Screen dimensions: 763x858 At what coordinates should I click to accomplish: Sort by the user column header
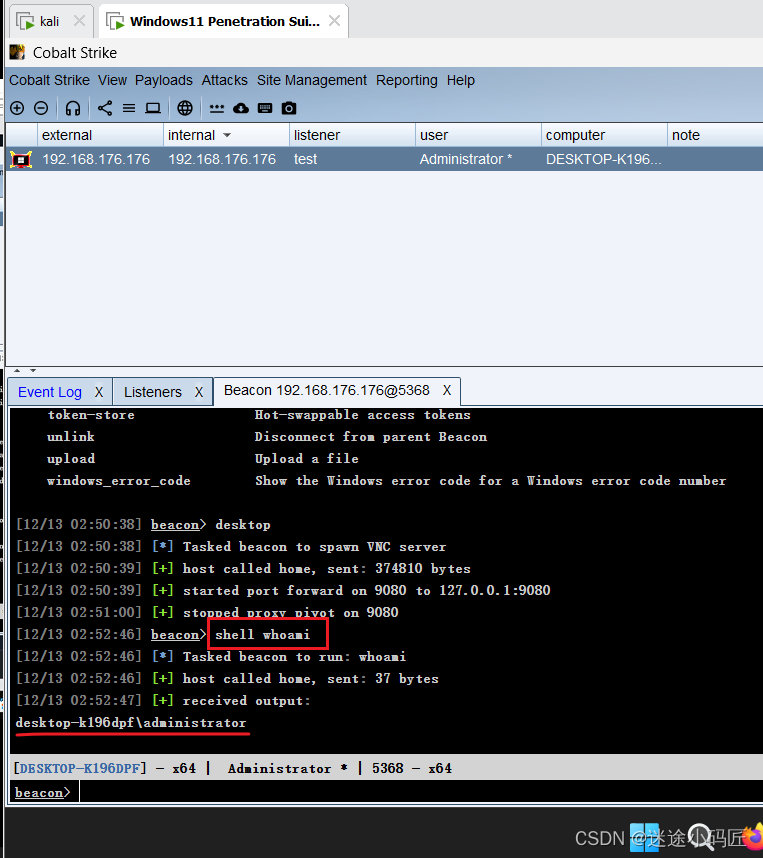478,135
